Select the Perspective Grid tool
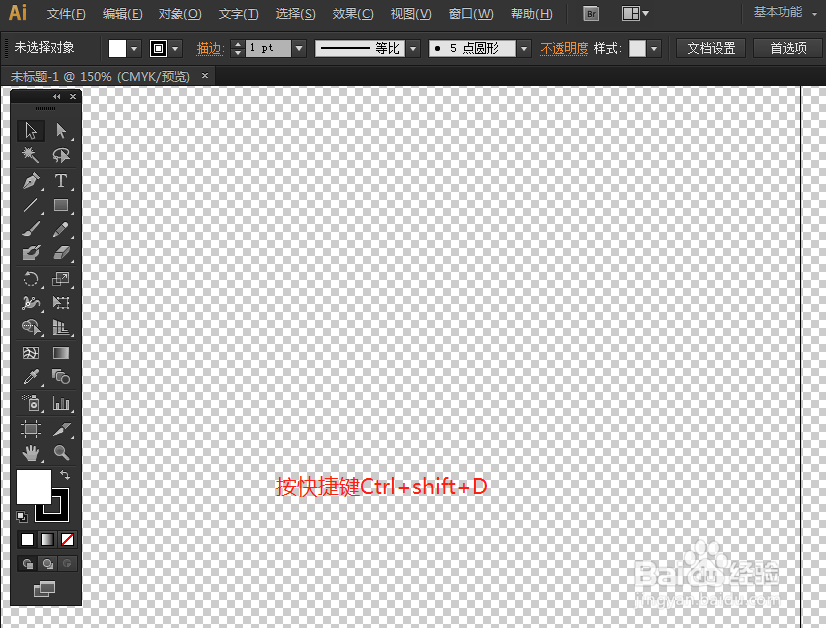This screenshot has width=826, height=628. tap(61, 327)
